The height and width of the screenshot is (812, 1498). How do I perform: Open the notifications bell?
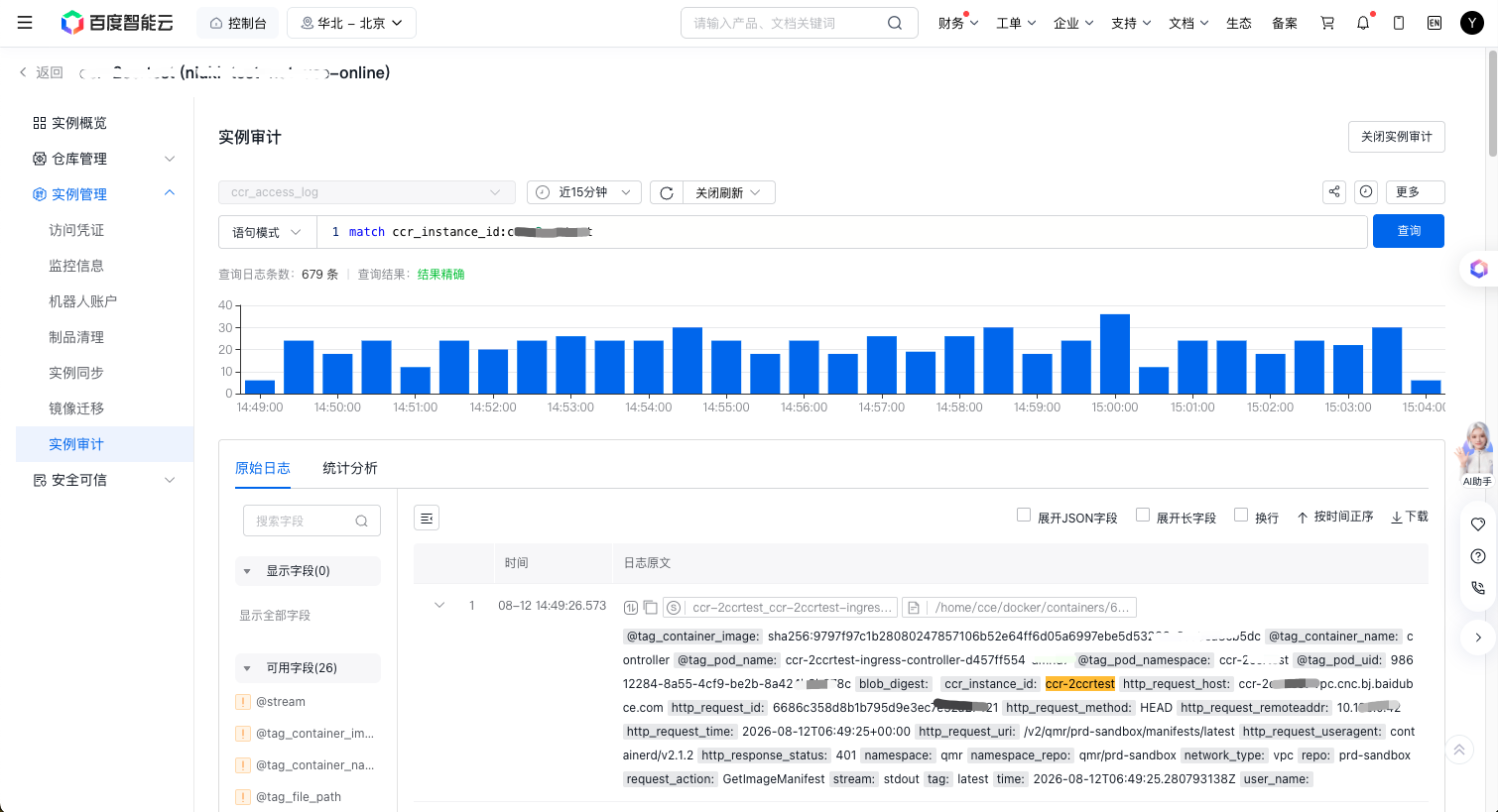(1363, 23)
